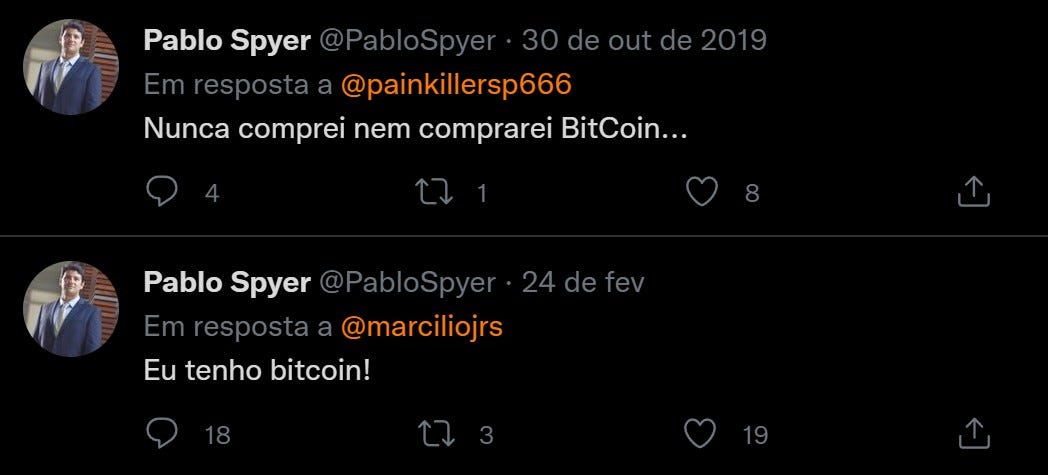Open the @PabloSpyer handle on second tweet
The image size is (1048, 475).
pos(408,283)
